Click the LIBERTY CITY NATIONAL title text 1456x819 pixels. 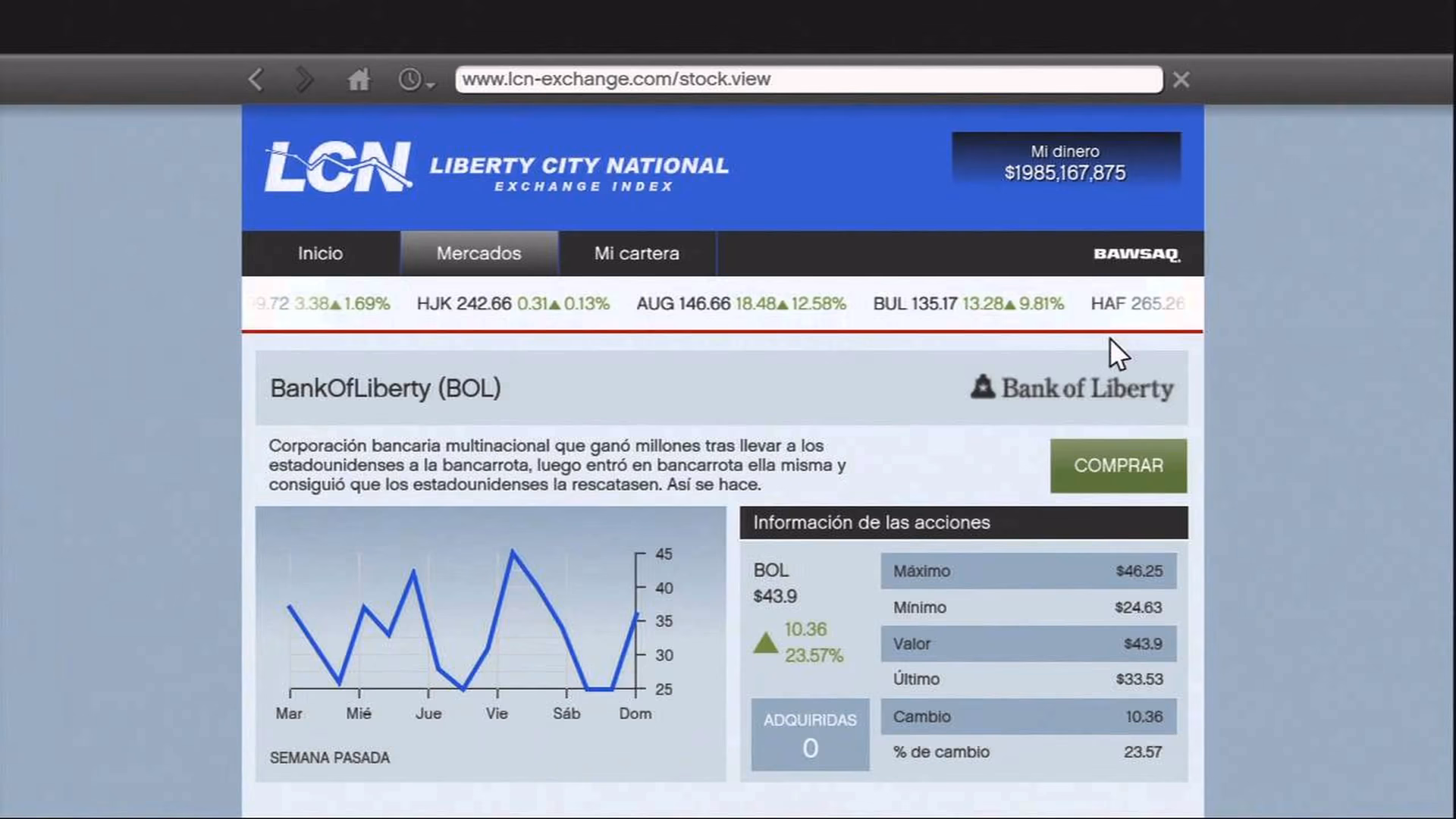click(579, 165)
